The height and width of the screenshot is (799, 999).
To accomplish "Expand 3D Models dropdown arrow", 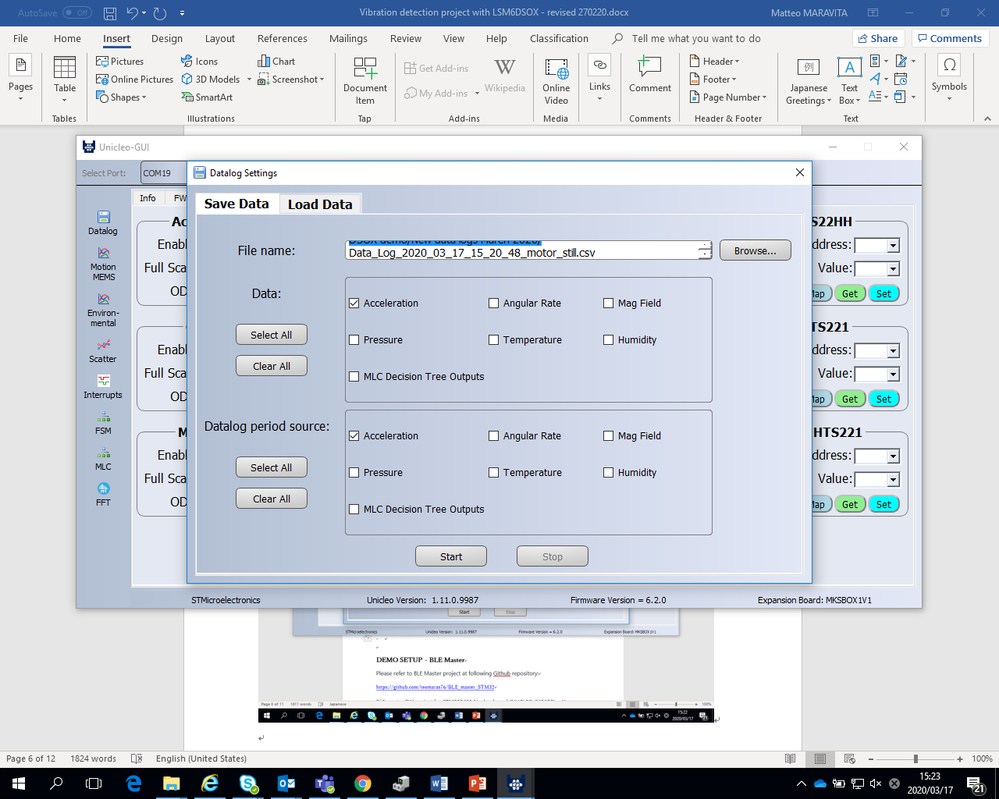I will (x=249, y=80).
